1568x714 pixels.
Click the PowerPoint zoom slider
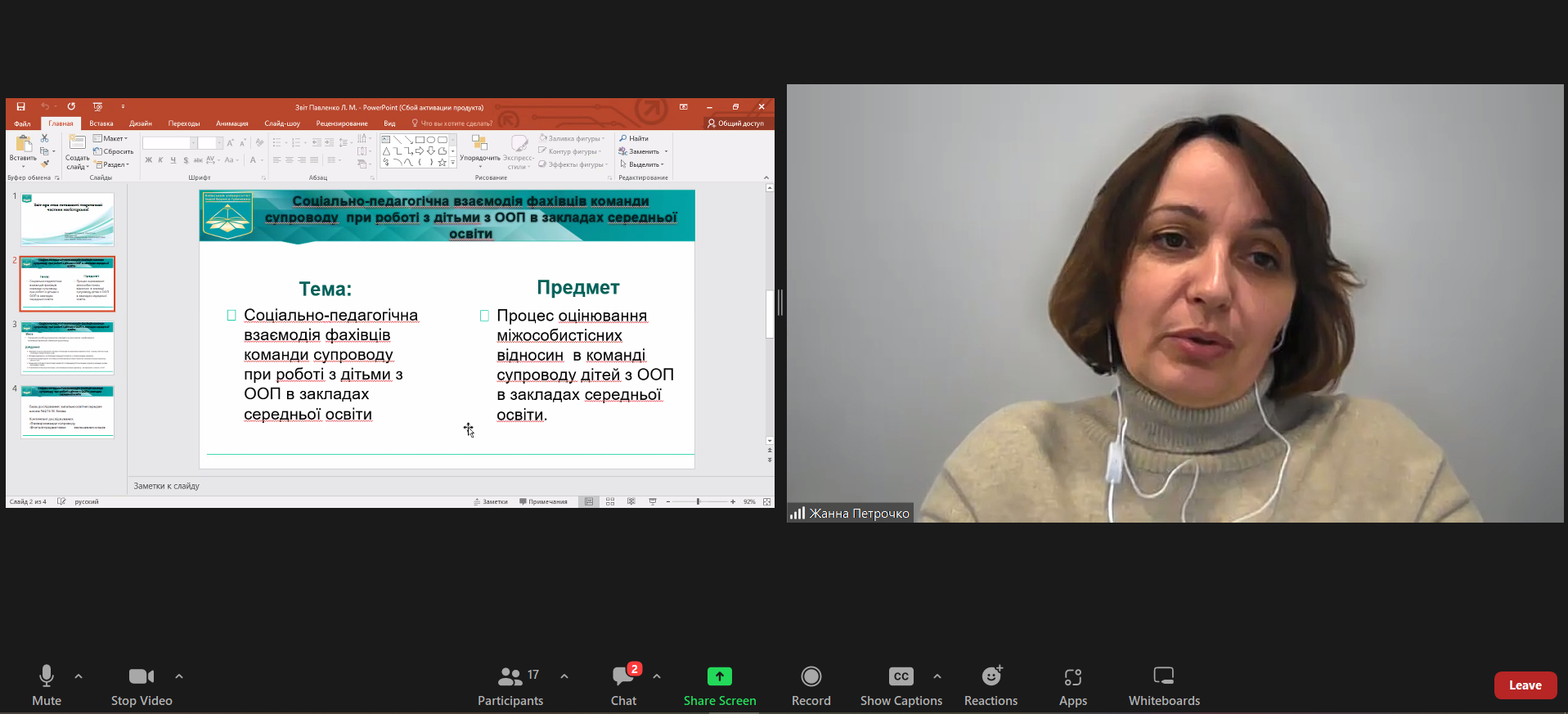[699, 501]
